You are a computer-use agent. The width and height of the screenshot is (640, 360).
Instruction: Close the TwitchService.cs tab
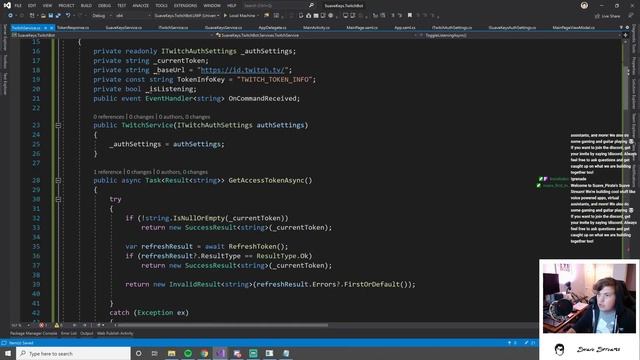(52, 28)
